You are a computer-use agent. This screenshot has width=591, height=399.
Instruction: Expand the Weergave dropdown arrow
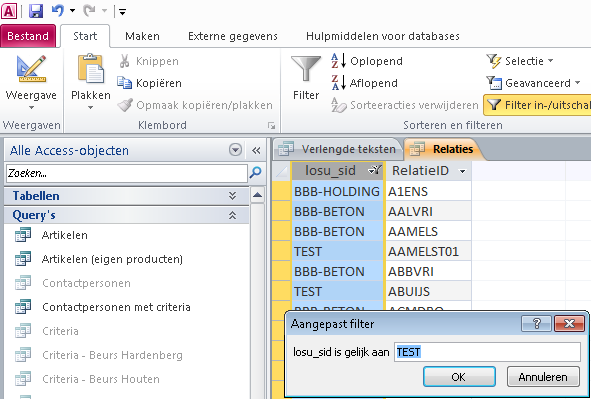(31, 108)
